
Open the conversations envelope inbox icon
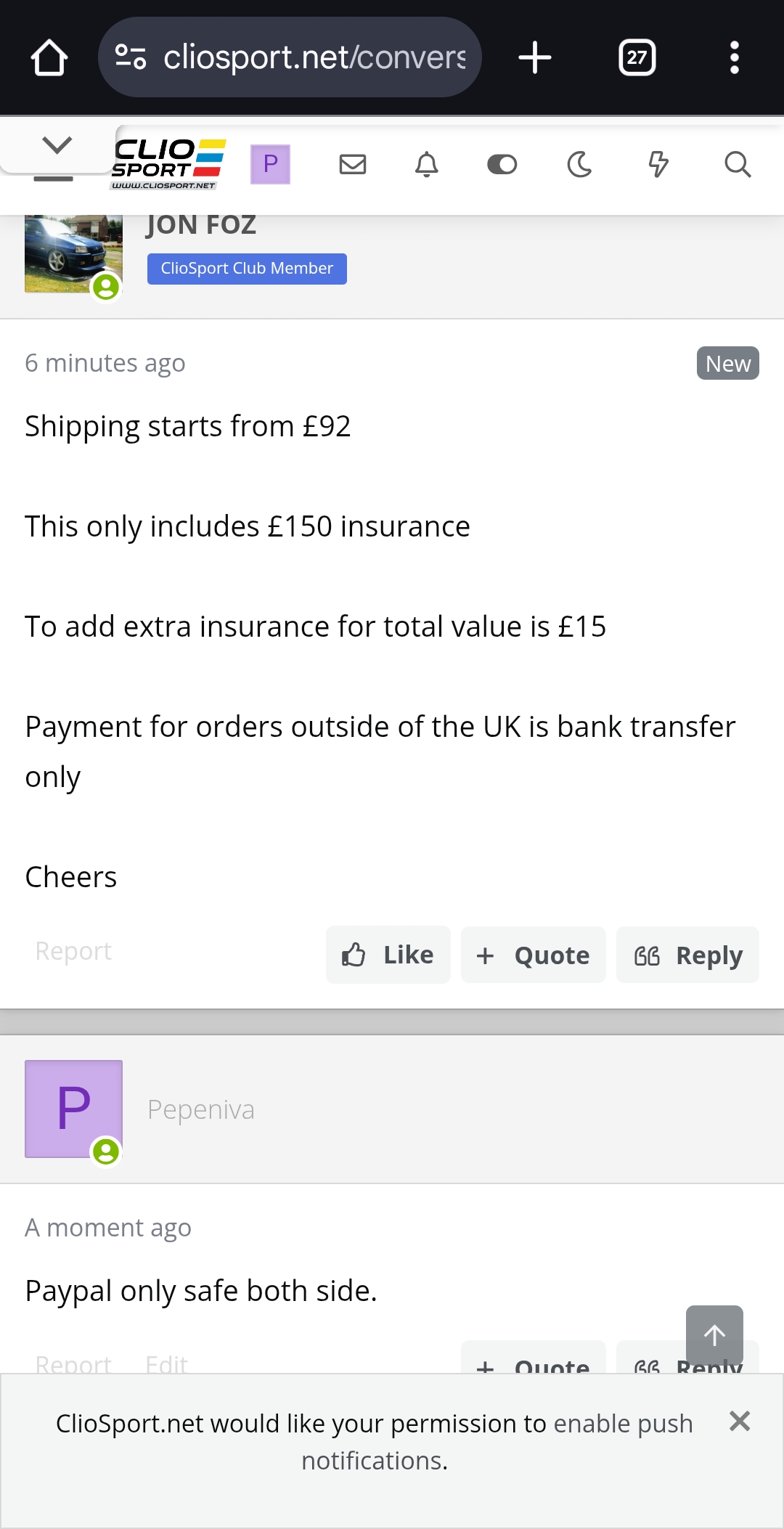pyautogui.click(x=353, y=164)
